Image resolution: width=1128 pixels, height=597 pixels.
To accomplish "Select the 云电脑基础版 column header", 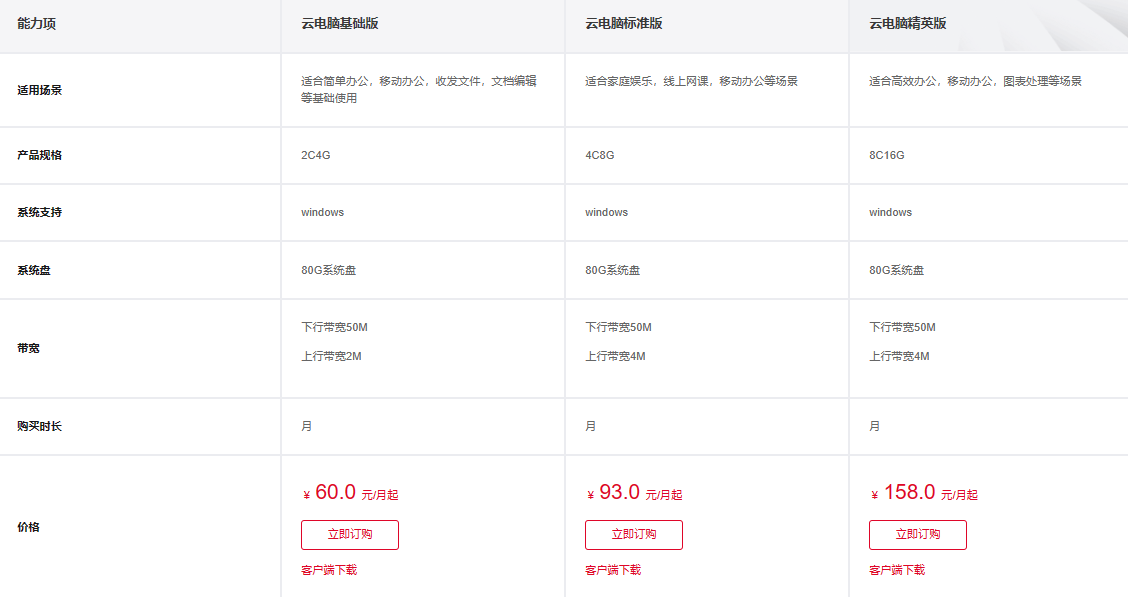I will click(x=340, y=24).
